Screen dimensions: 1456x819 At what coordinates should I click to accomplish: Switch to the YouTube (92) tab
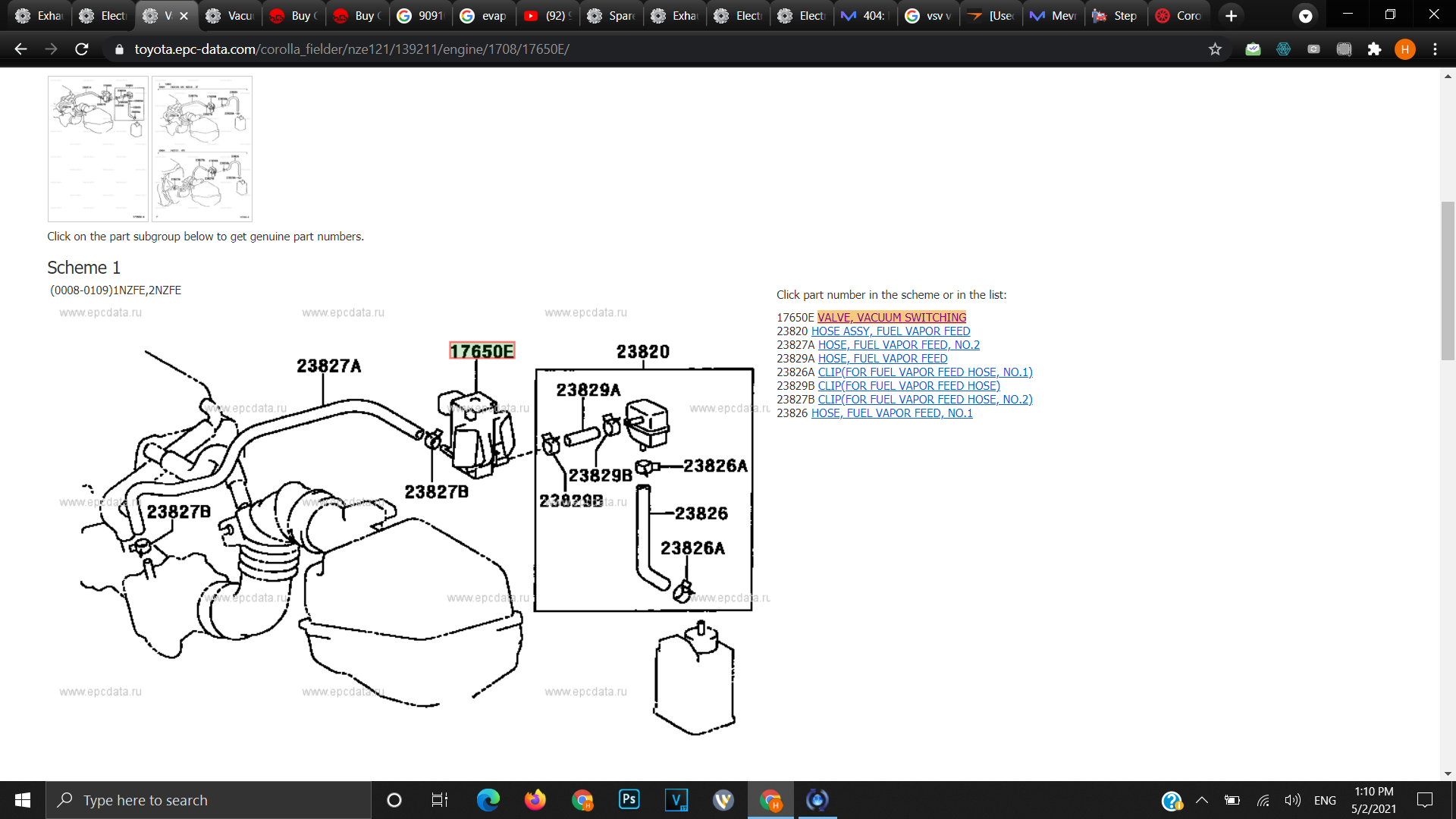(x=548, y=15)
